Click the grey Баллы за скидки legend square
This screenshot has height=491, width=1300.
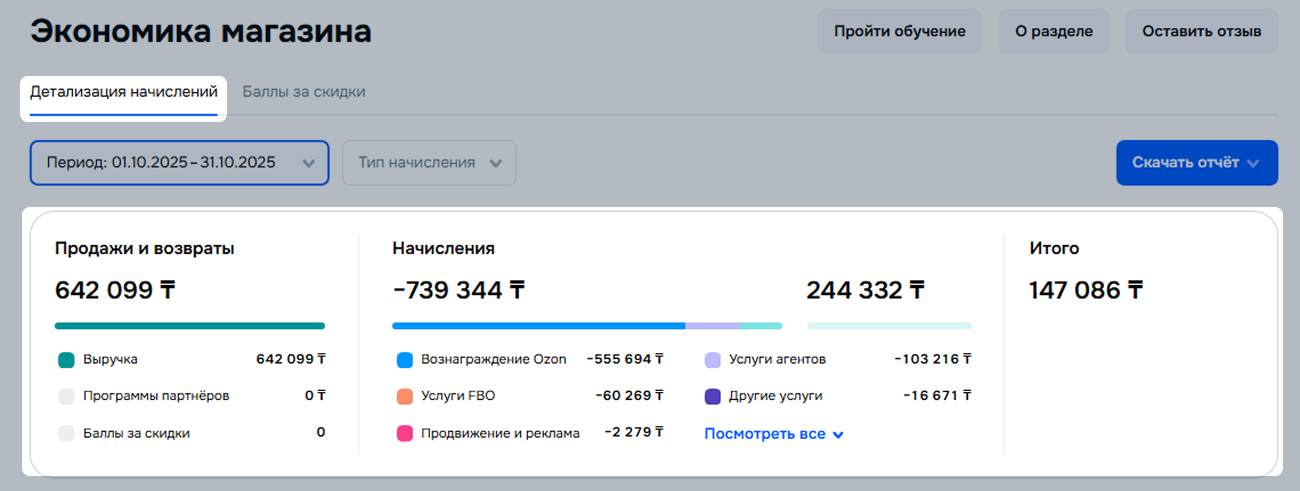pos(67,434)
